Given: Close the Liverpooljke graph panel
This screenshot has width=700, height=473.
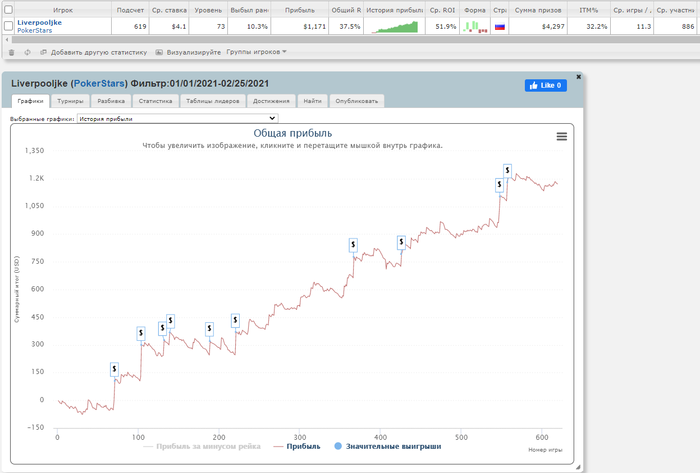Looking at the screenshot, I should click(579, 77).
